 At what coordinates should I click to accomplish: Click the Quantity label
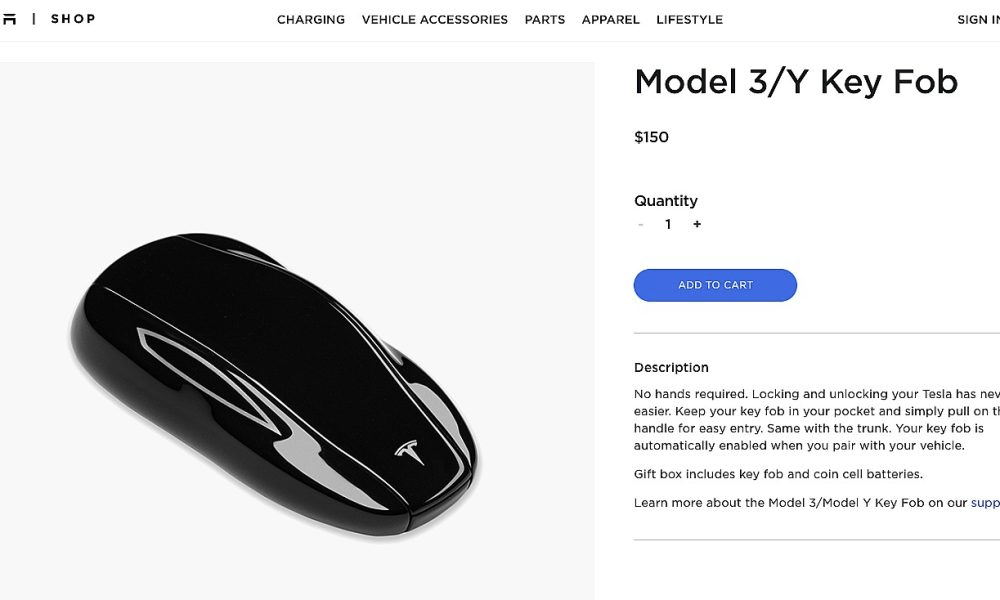[x=665, y=200]
